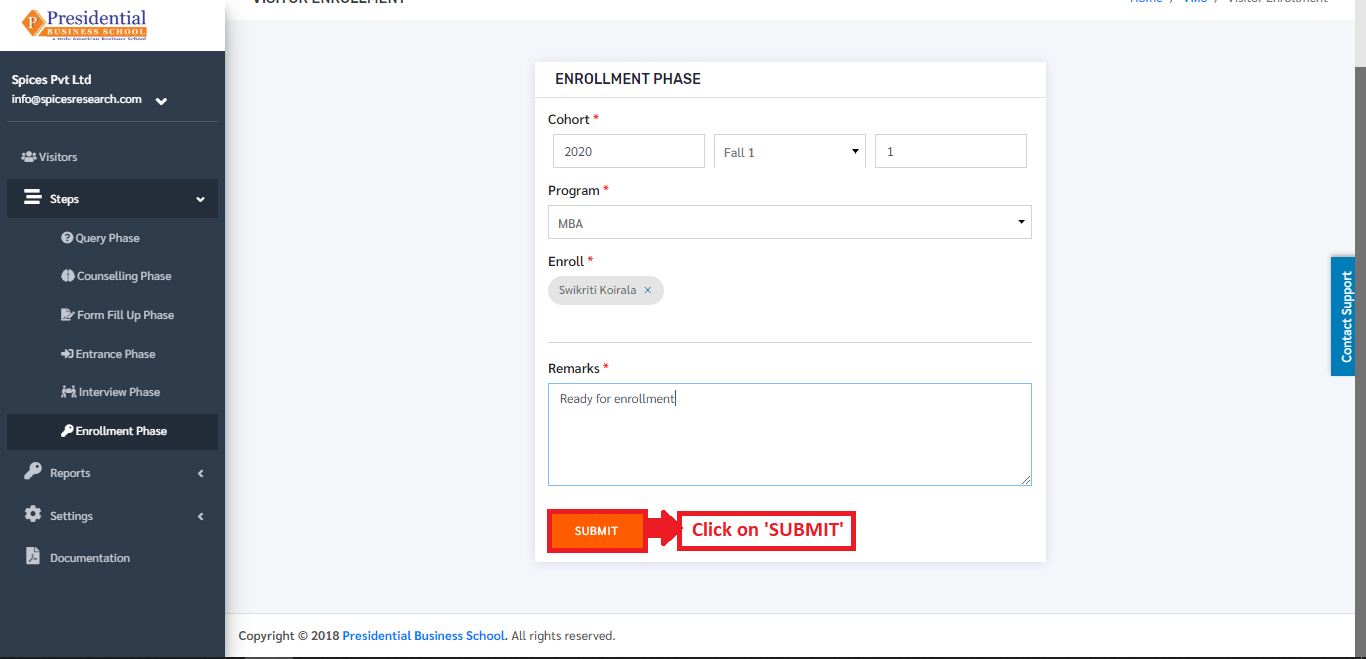Click the Enrollment Phase key icon
The image size is (1366, 659).
67,431
